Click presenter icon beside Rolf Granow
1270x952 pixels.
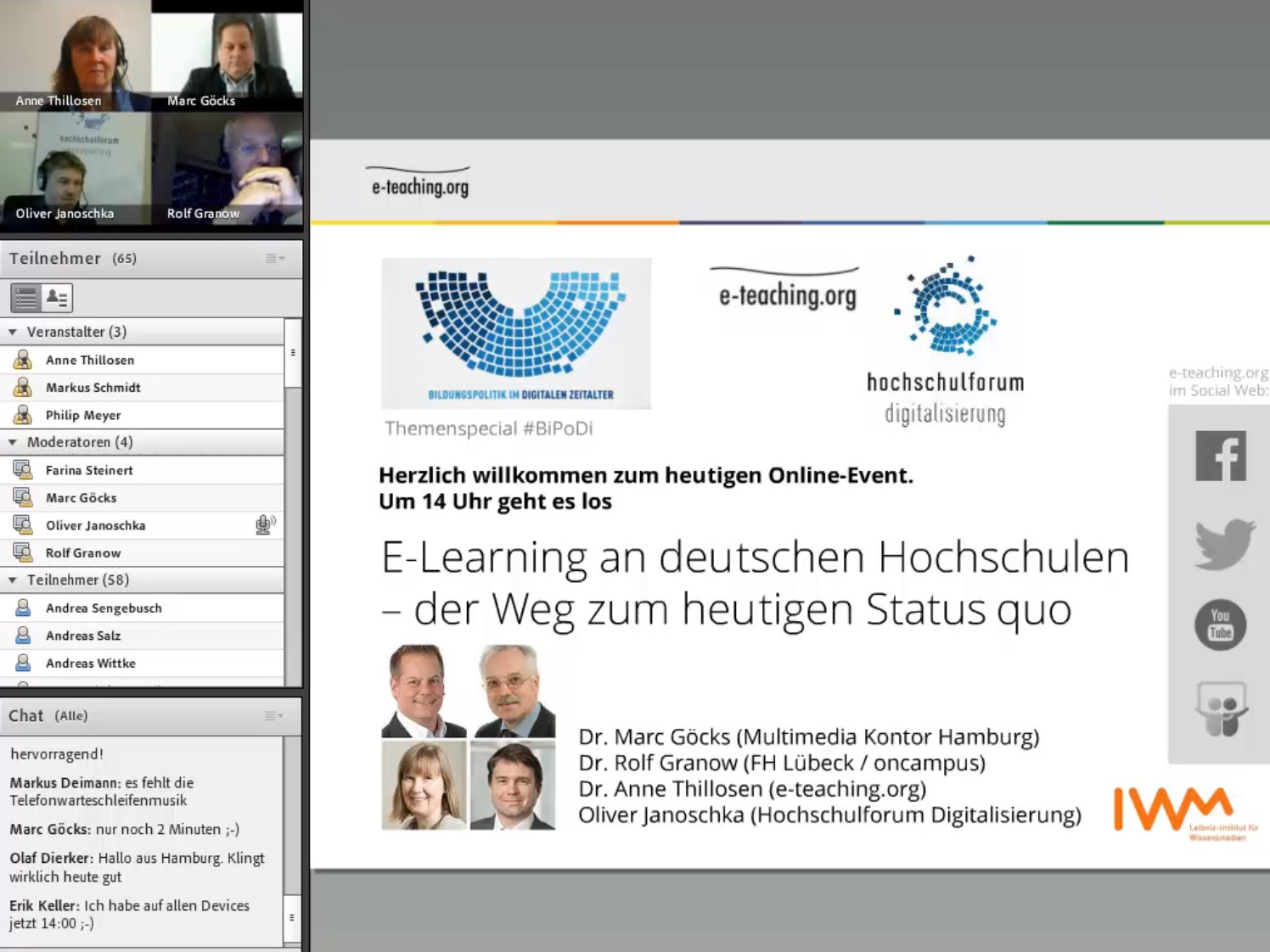23,553
